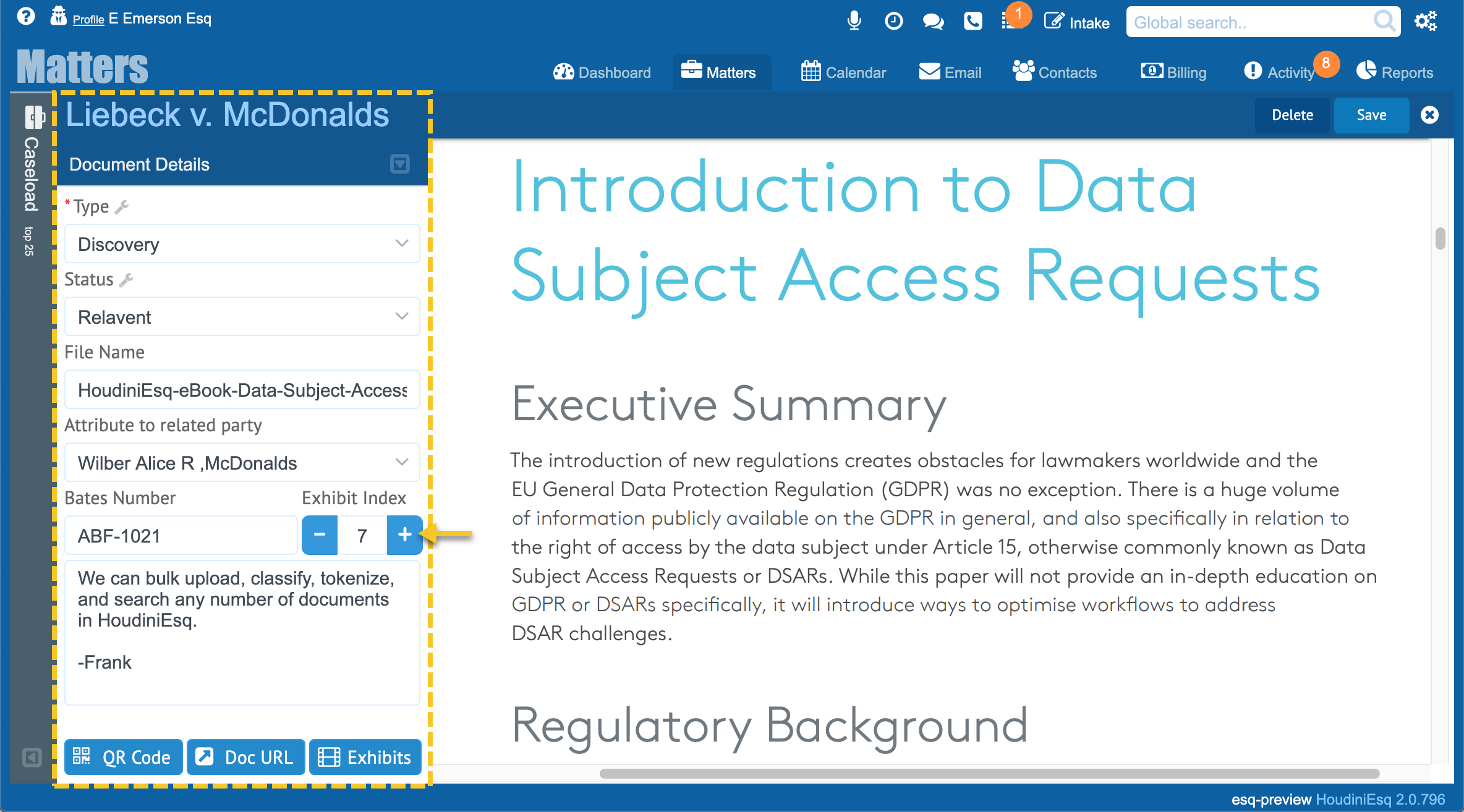This screenshot has height=812, width=1464.
Task: Click the notes text area
Action: tap(242, 632)
